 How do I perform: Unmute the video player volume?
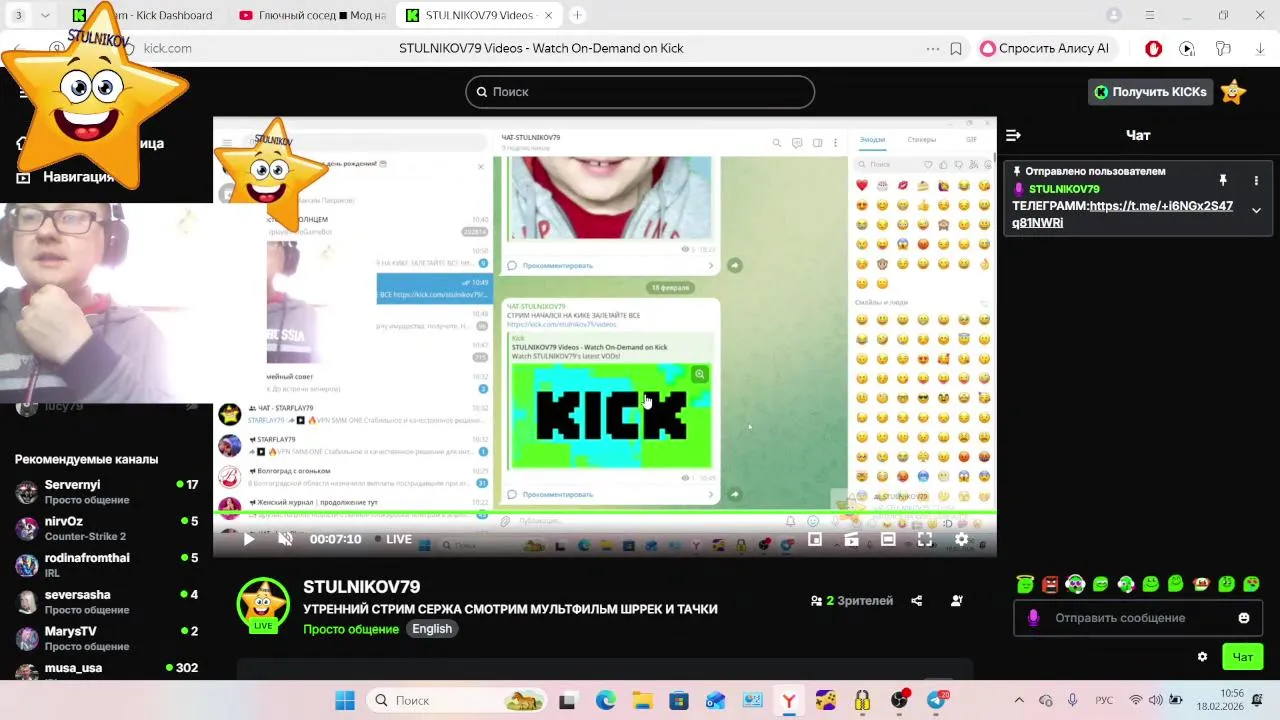point(285,539)
